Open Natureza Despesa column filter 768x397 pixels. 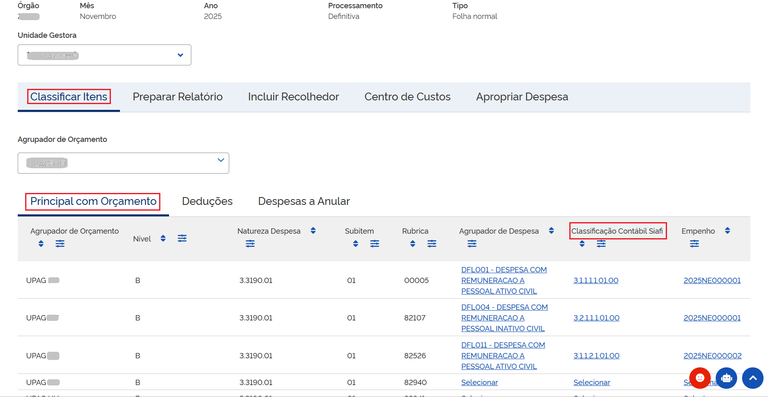point(250,243)
